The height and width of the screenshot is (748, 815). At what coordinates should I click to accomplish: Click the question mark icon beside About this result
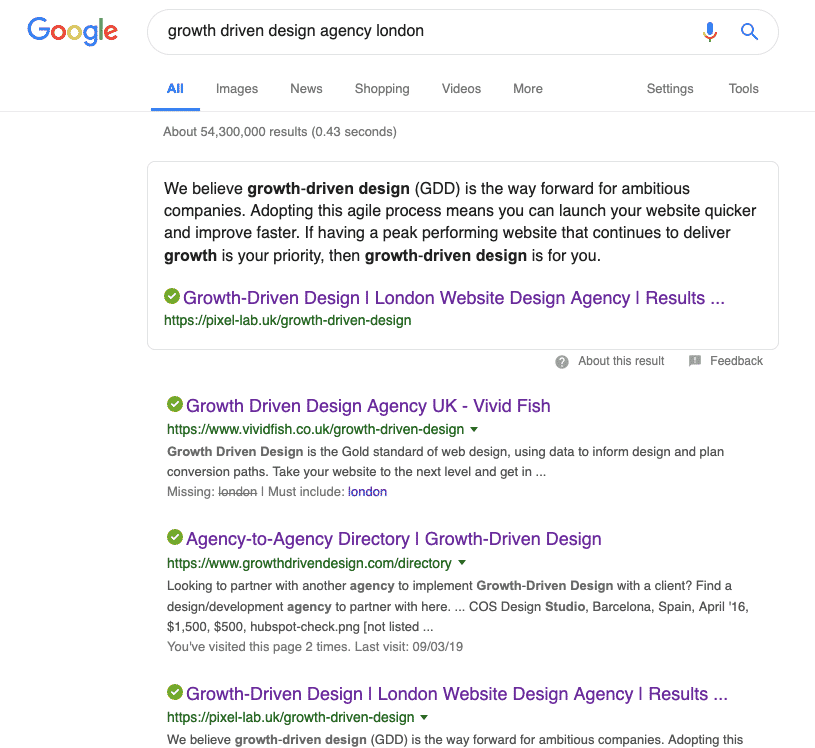562,362
